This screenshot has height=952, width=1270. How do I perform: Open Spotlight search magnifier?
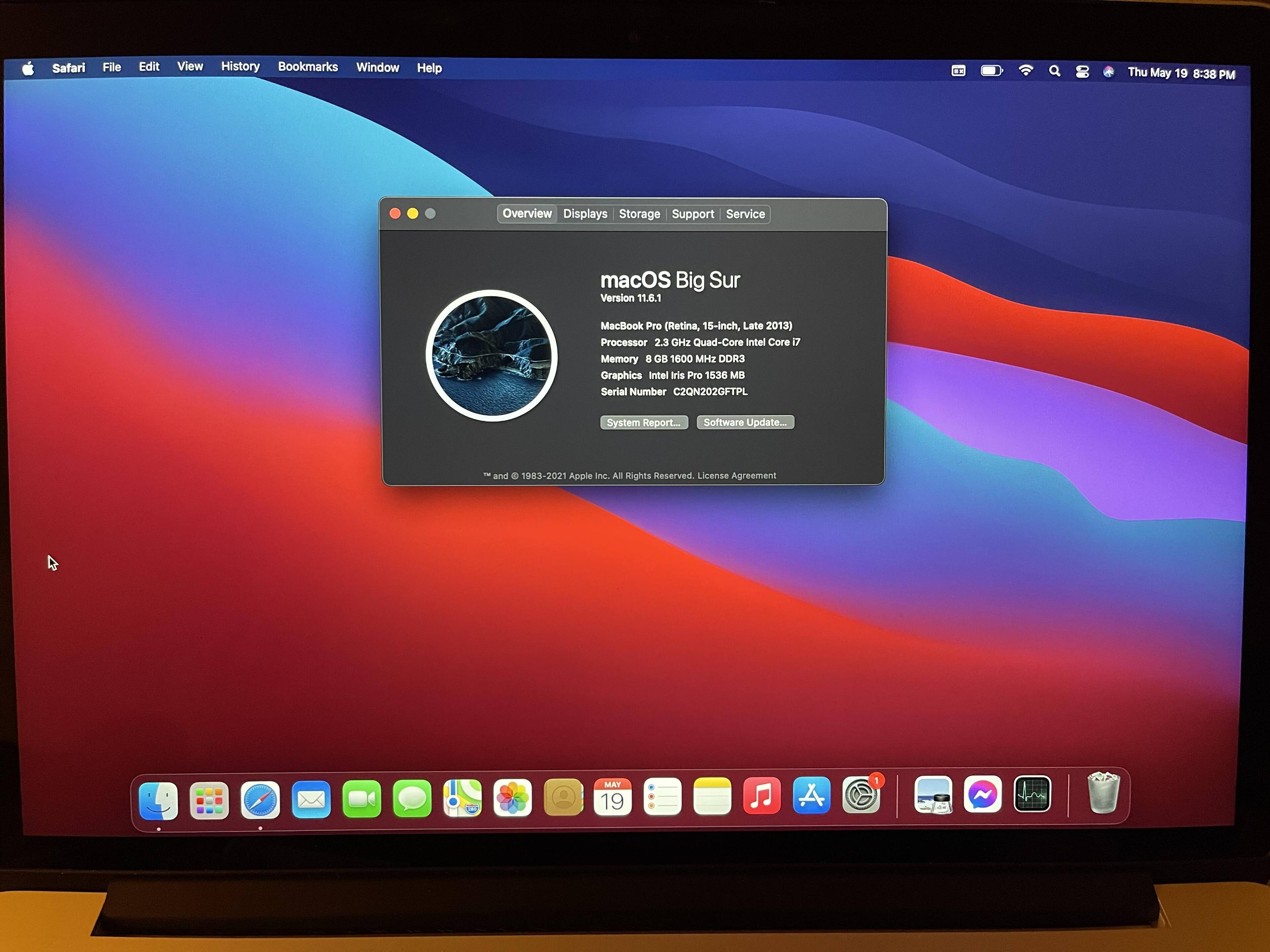point(1055,71)
